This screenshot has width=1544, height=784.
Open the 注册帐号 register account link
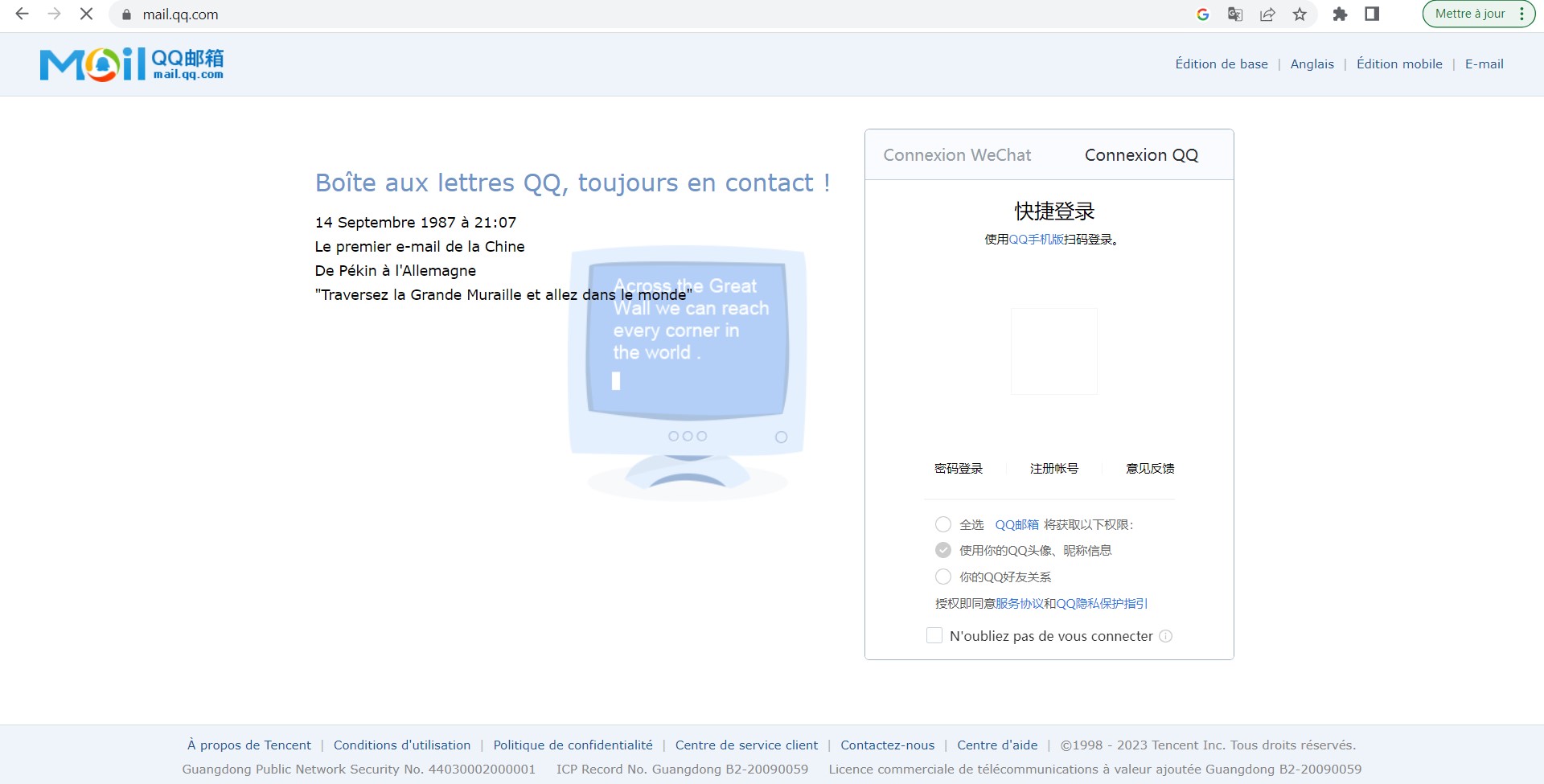(x=1054, y=468)
